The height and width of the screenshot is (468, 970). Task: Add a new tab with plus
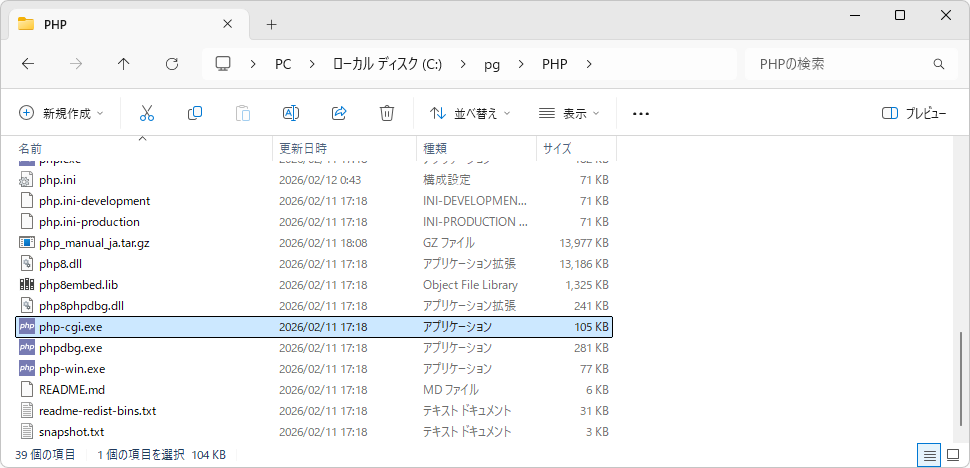[271, 24]
